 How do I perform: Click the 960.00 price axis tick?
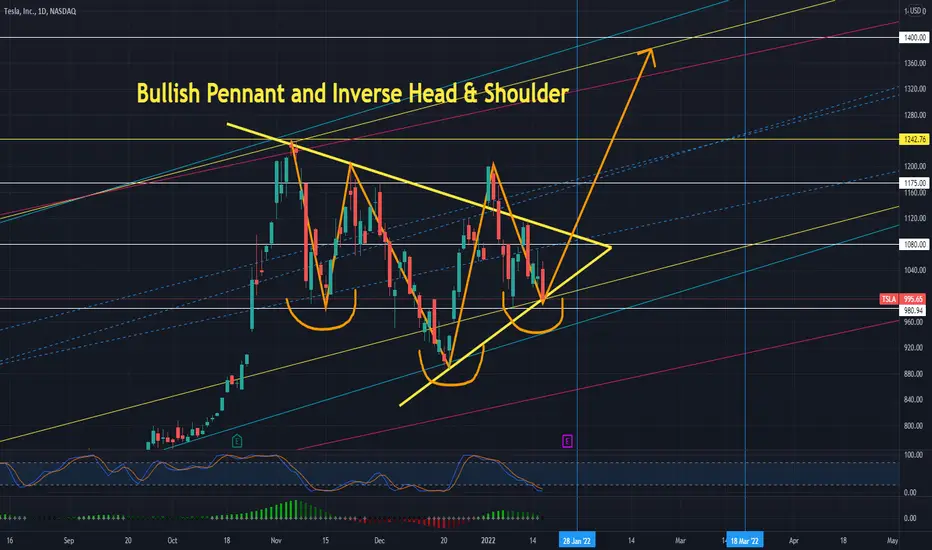point(915,322)
